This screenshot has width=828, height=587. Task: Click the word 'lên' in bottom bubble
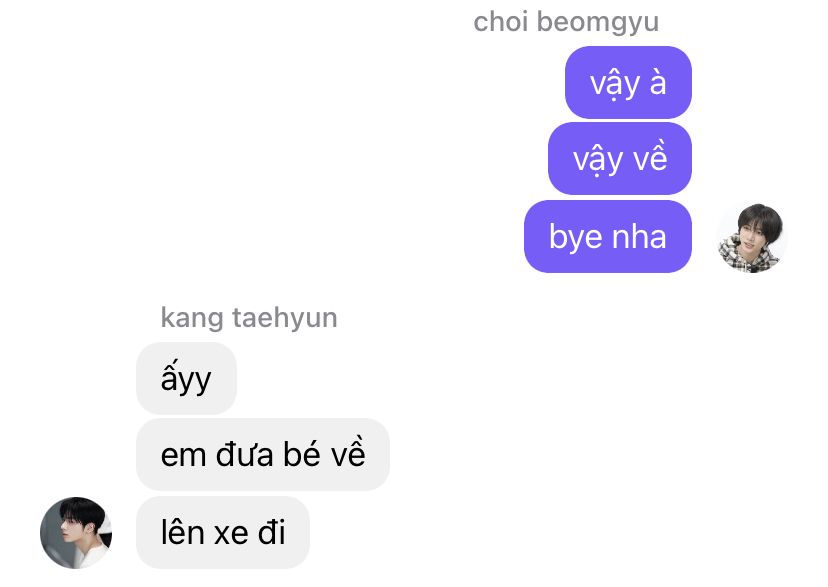182,531
